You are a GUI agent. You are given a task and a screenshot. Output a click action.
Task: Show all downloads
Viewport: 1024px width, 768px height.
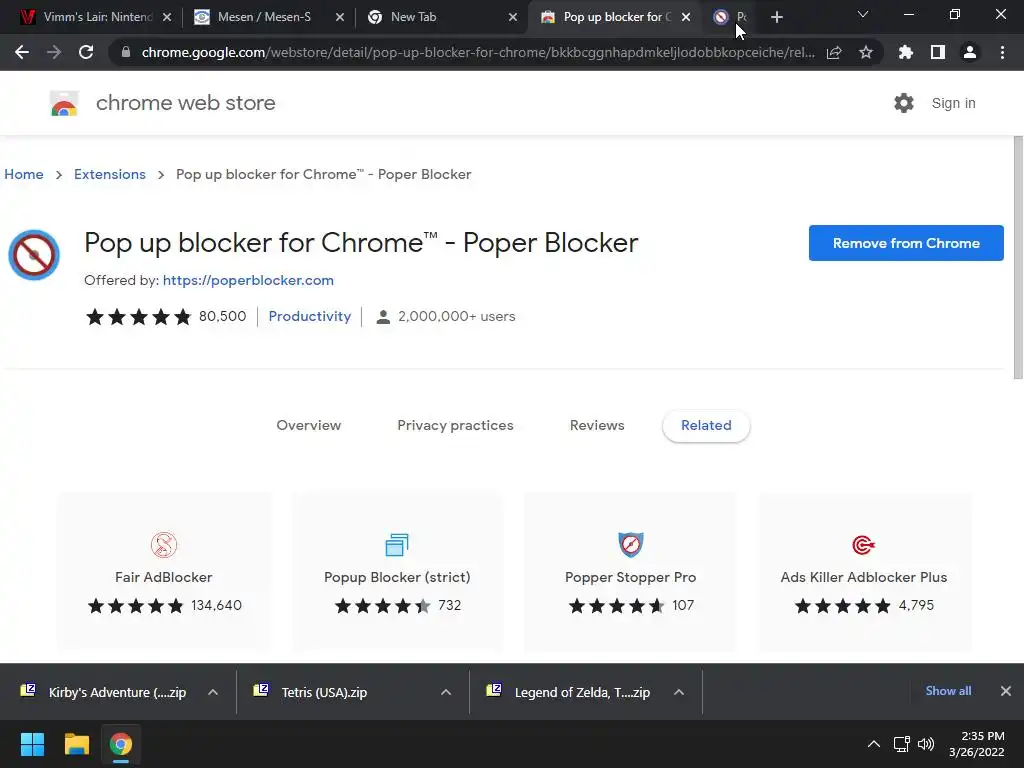(x=948, y=691)
